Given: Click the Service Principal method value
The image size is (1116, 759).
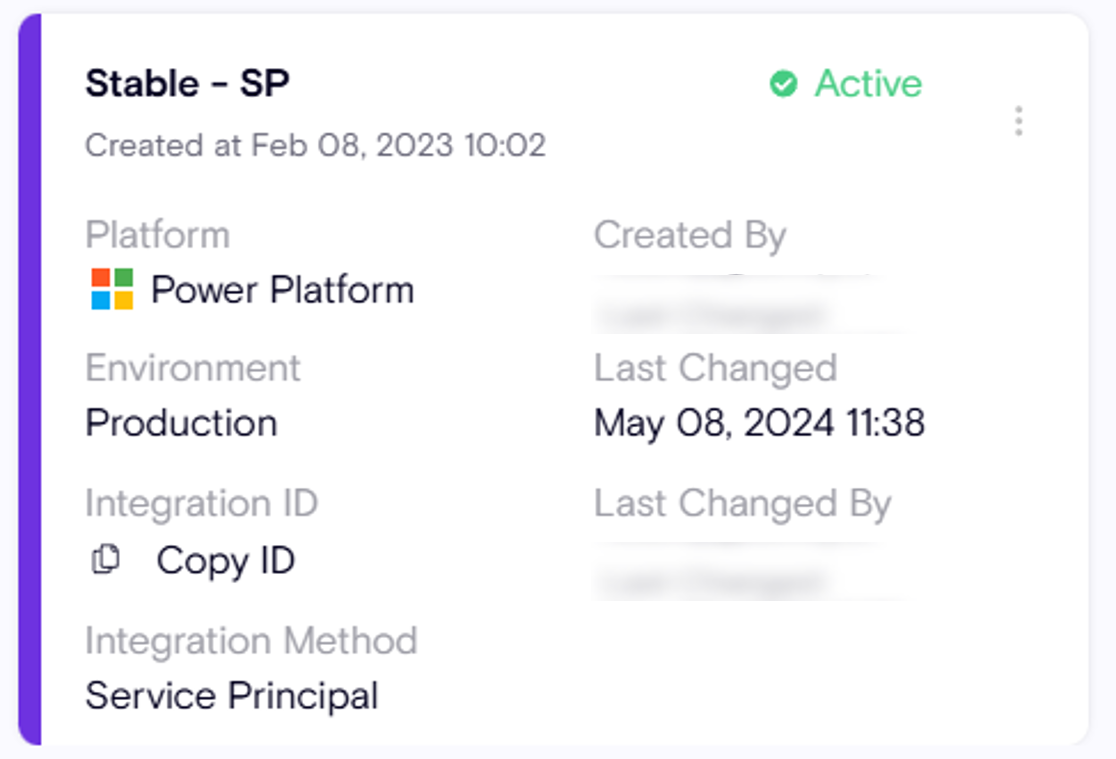Looking at the screenshot, I should tap(232, 695).
